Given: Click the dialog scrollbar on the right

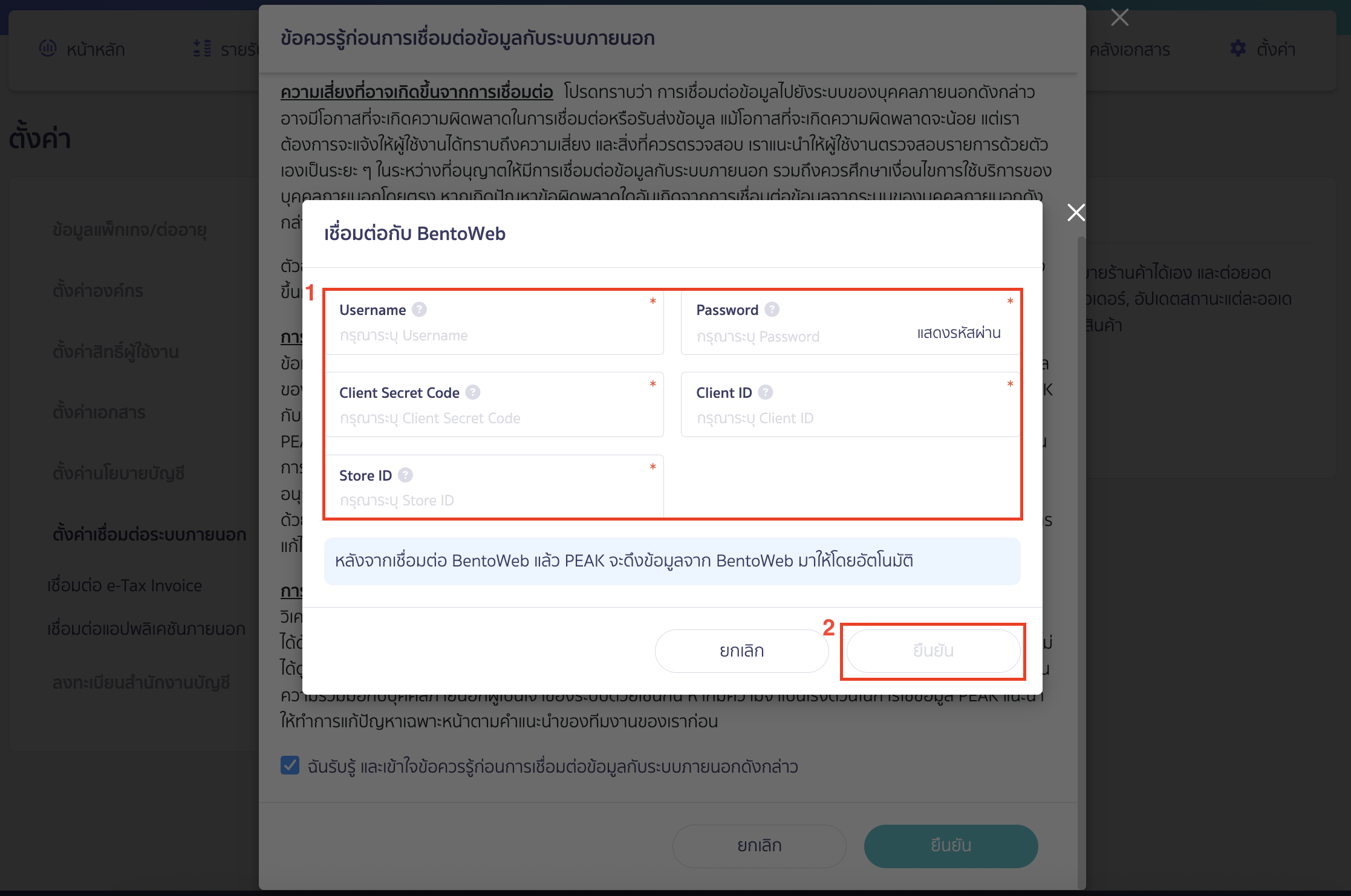Looking at the screenshot, I should [1081, 484].
